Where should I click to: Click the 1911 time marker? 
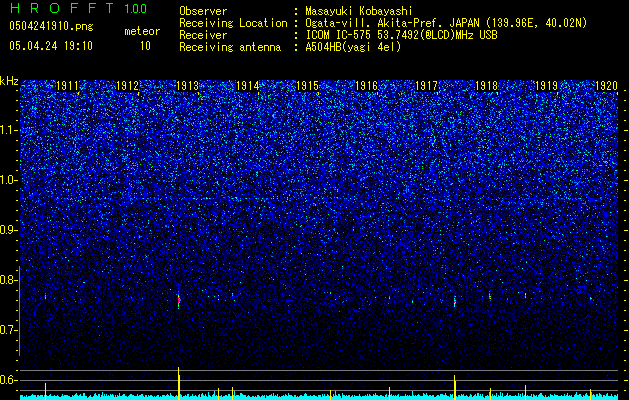coord(68,86)
